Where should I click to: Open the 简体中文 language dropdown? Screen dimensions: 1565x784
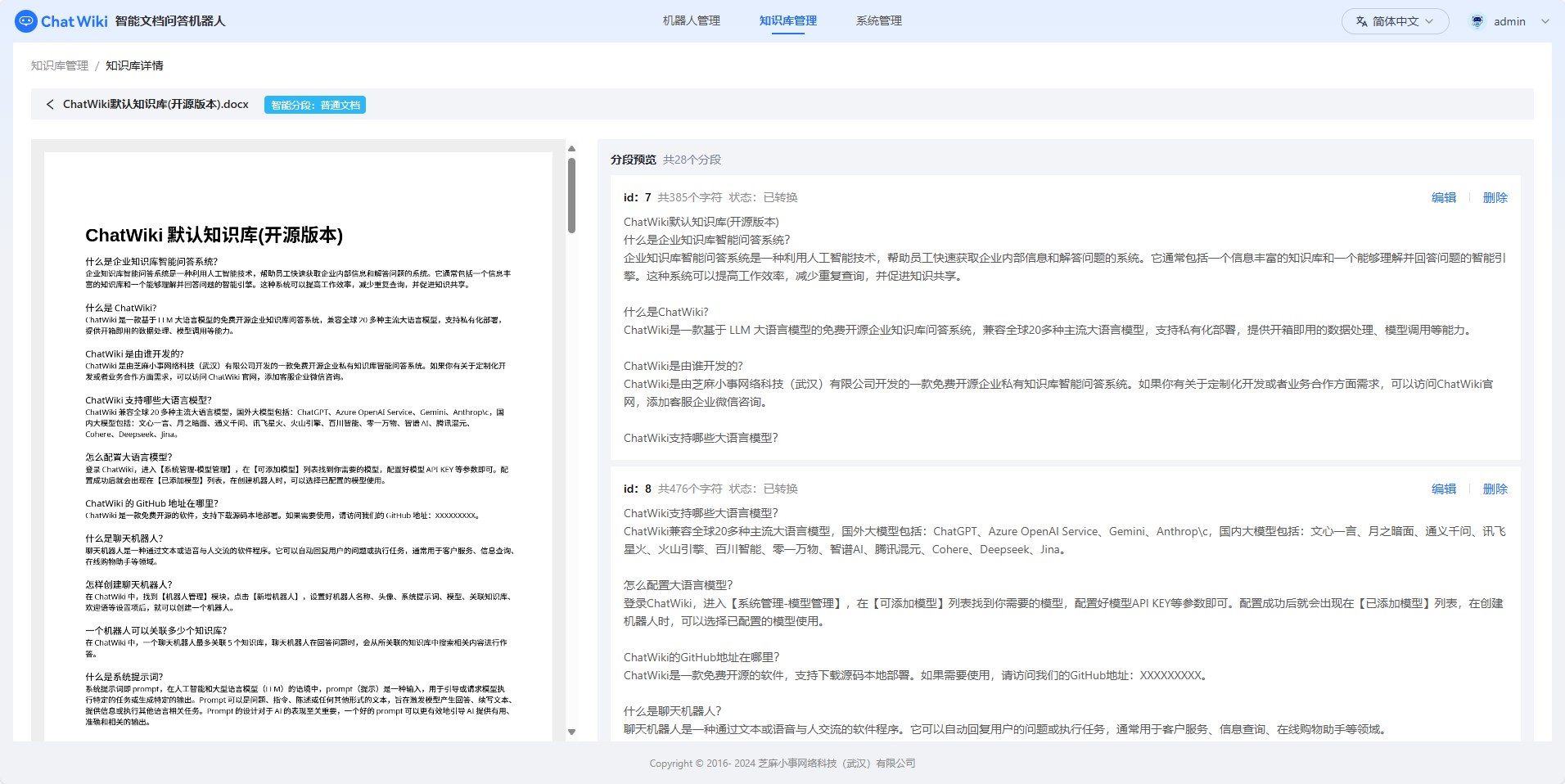point(1395,21)
